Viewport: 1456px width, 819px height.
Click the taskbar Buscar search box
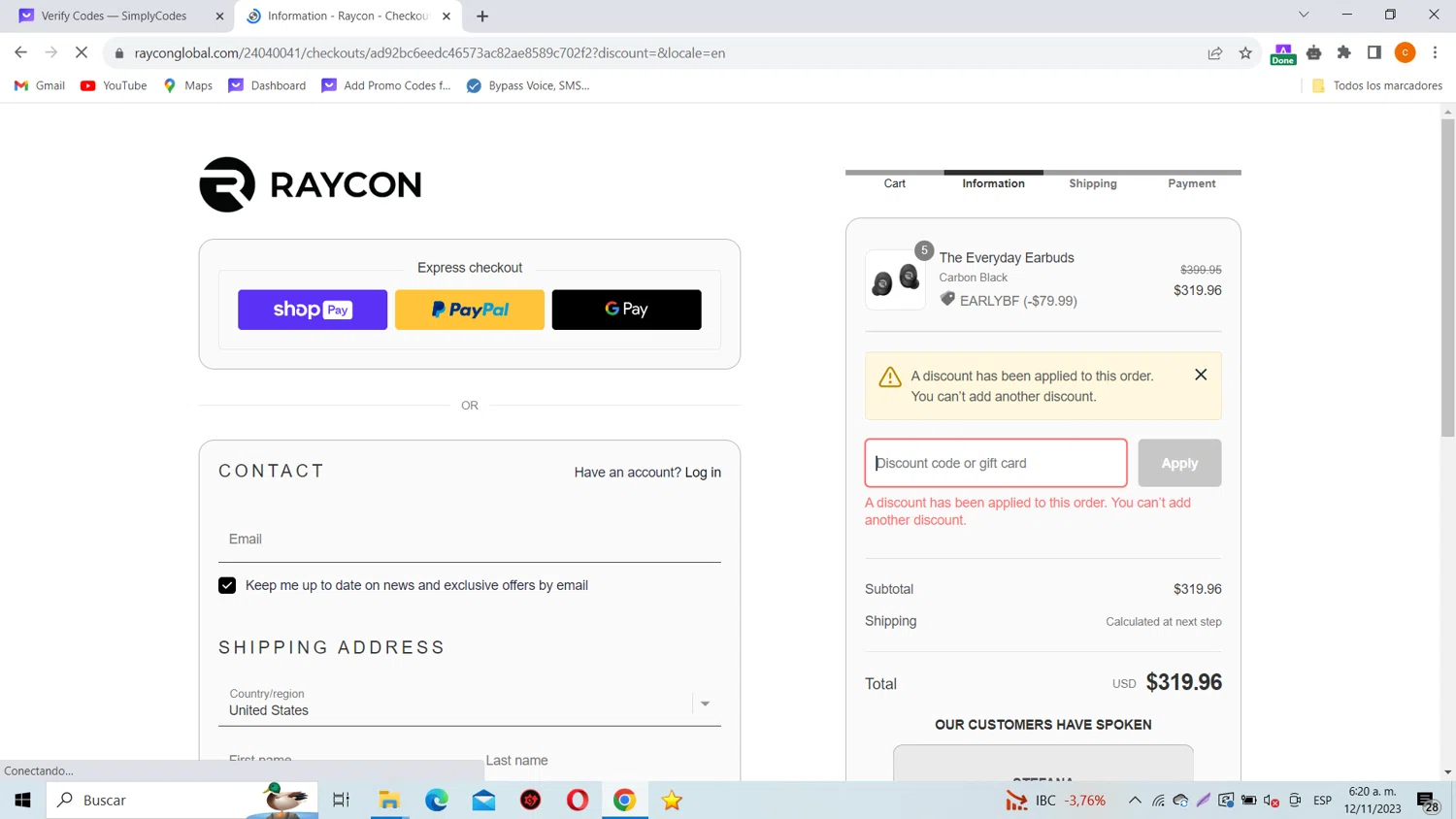pos(182,801)
